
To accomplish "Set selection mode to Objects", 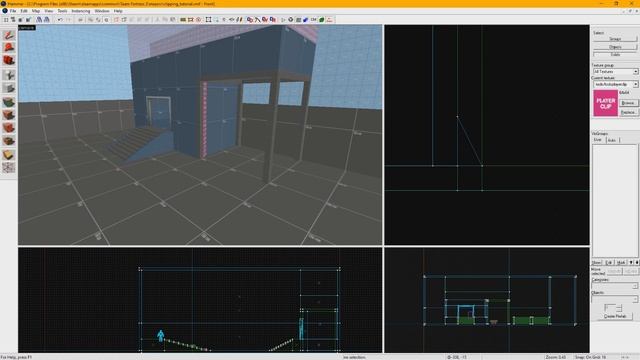I will 615,47.
